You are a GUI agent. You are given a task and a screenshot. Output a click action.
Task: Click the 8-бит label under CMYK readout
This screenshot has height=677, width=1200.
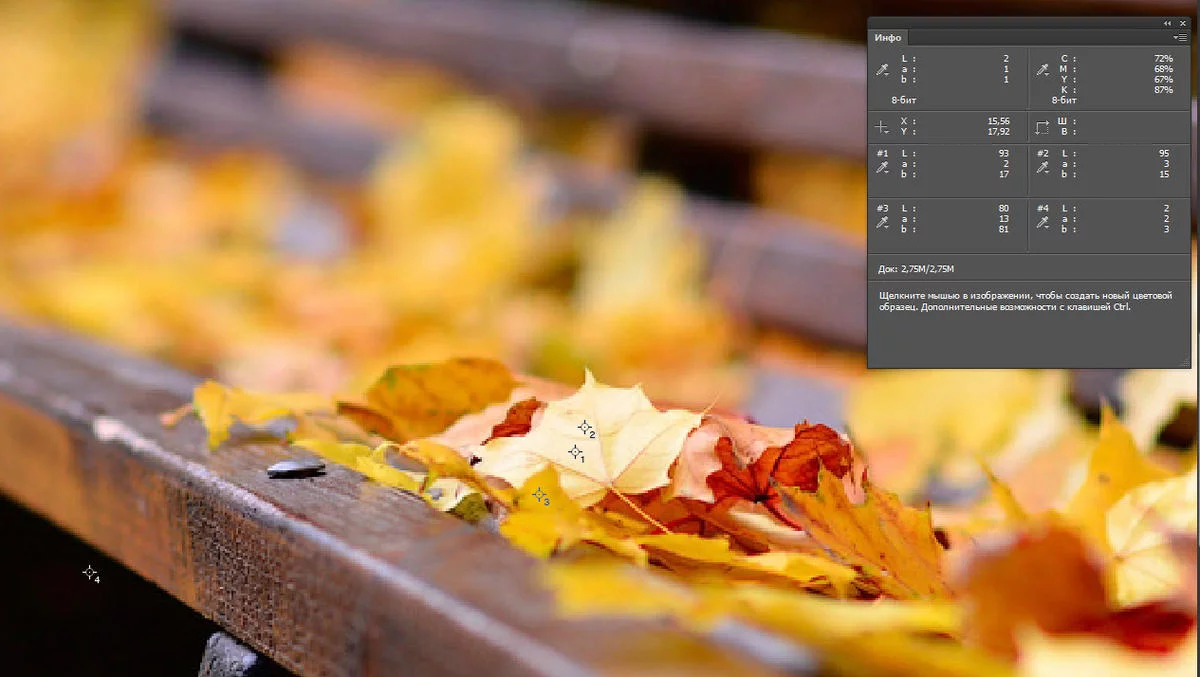[1064, 101]
